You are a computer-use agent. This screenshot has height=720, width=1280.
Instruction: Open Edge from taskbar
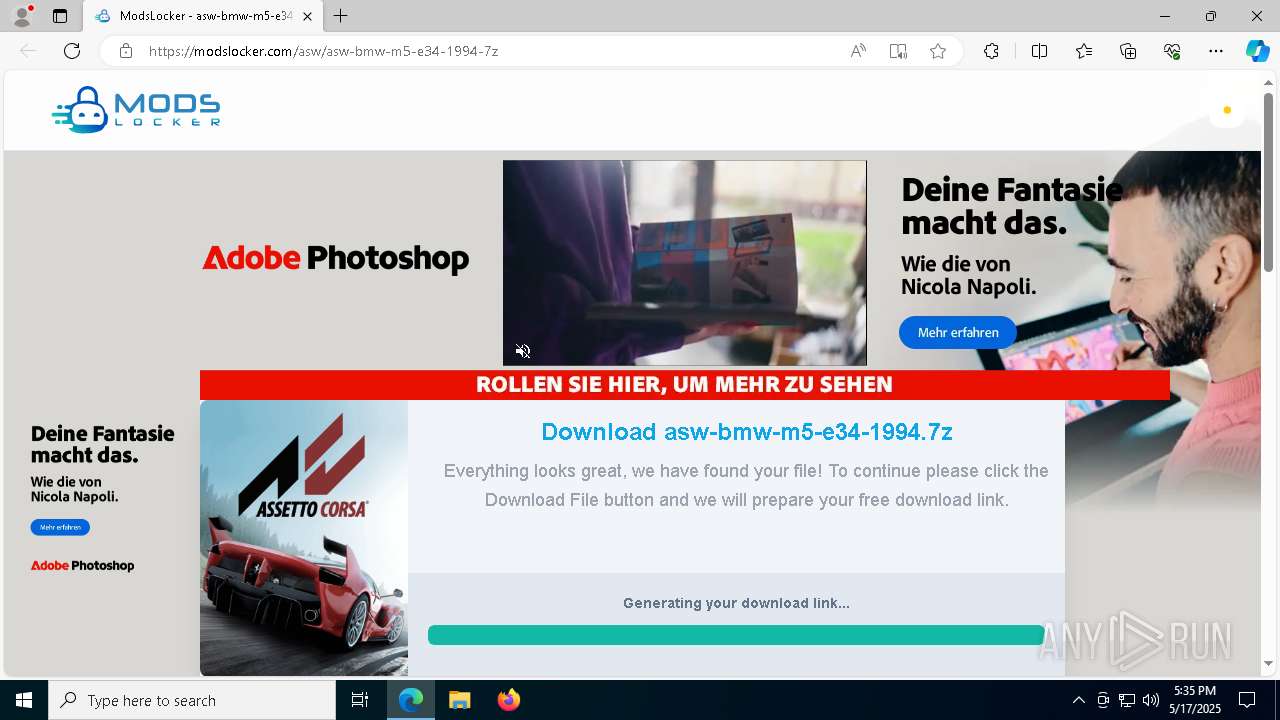[411, 700]
